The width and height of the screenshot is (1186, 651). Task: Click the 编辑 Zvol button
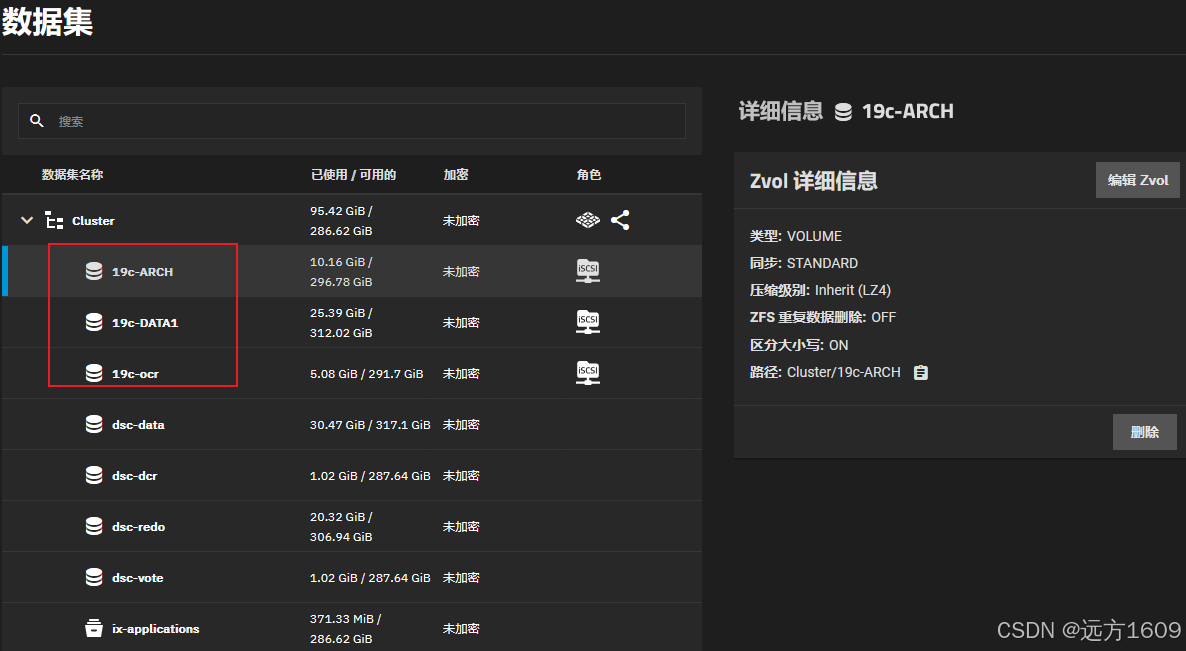point(1137,180)
